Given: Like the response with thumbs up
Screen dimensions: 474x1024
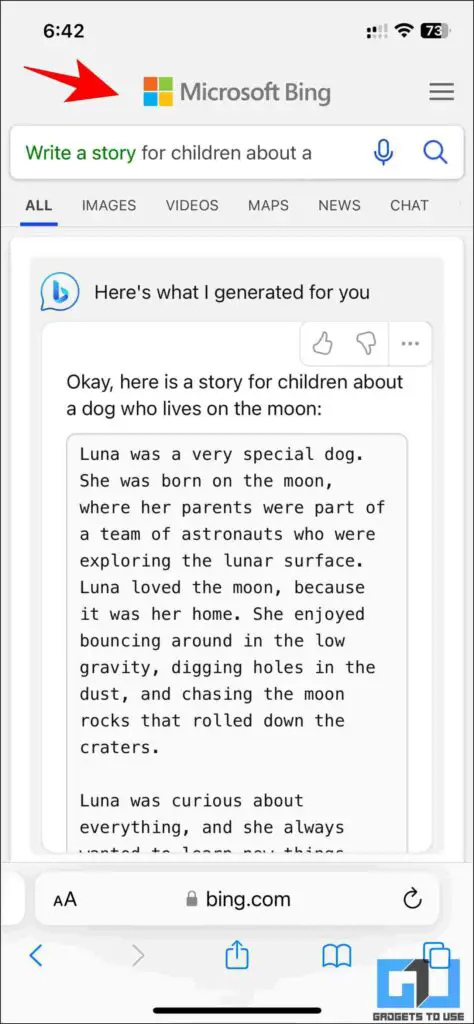Looking at the screenshot, I should (322, 344).
